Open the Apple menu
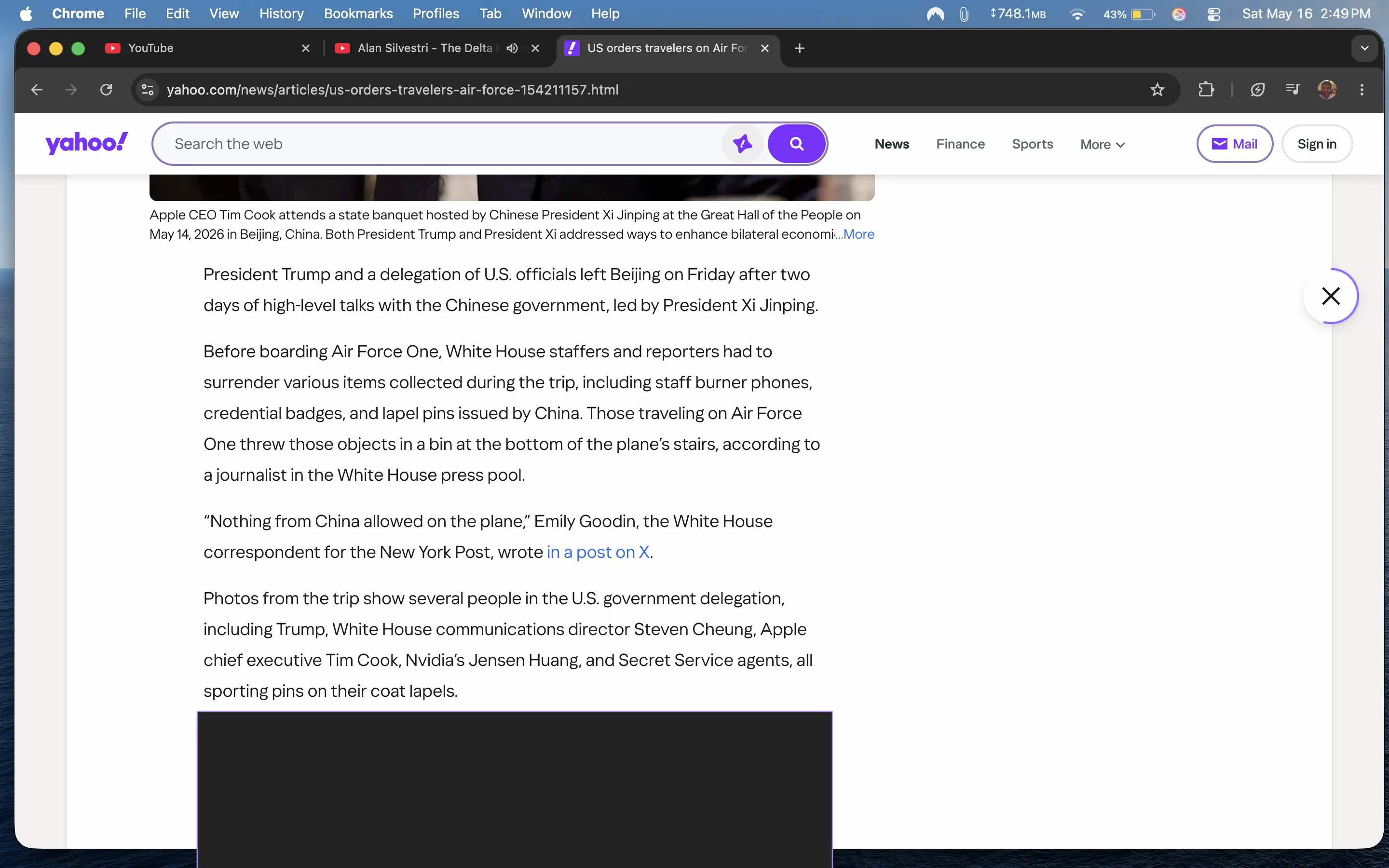This screenshot has width=1389, height=868. tap(26, 14)
